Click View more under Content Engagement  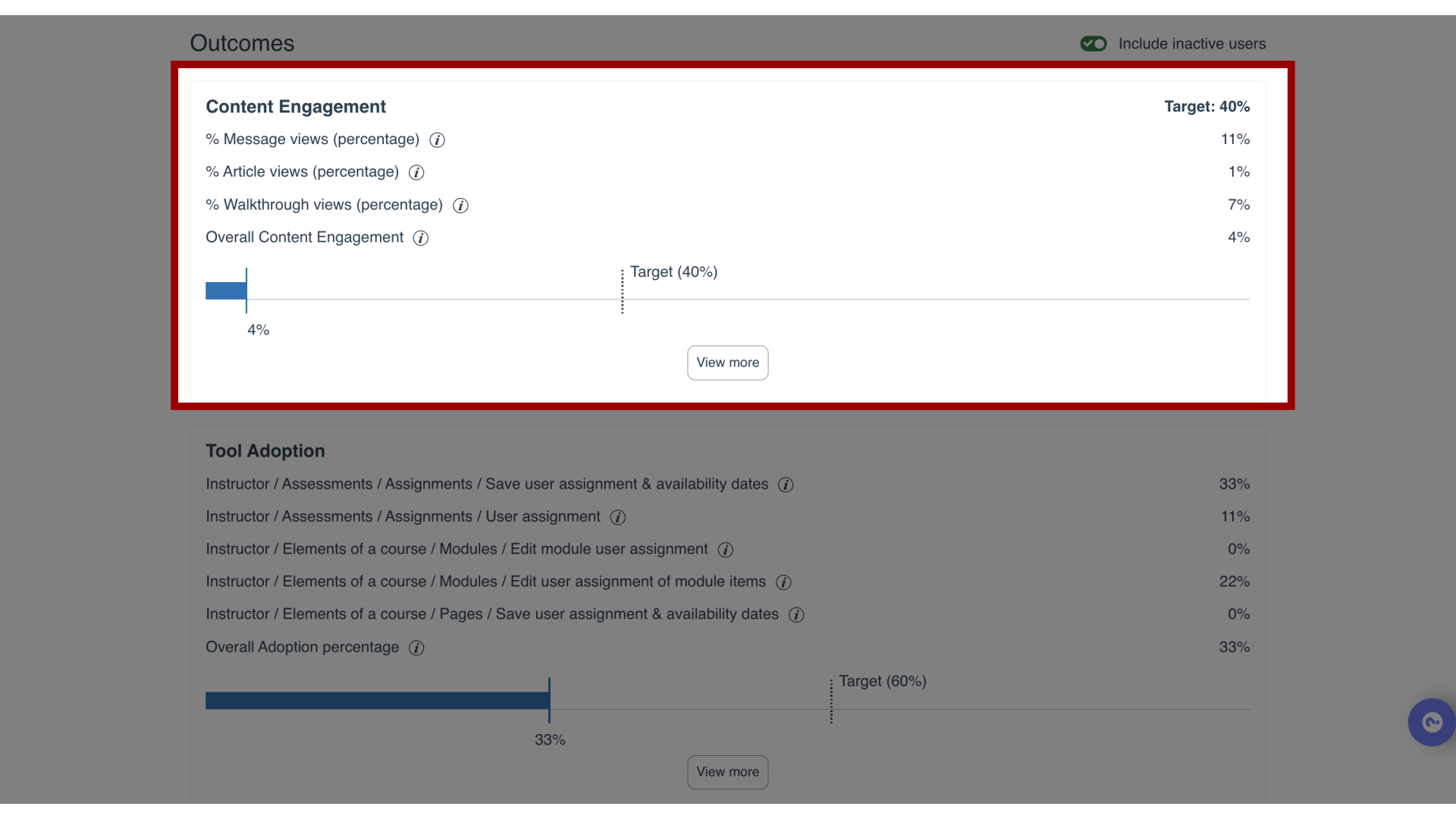728,362
